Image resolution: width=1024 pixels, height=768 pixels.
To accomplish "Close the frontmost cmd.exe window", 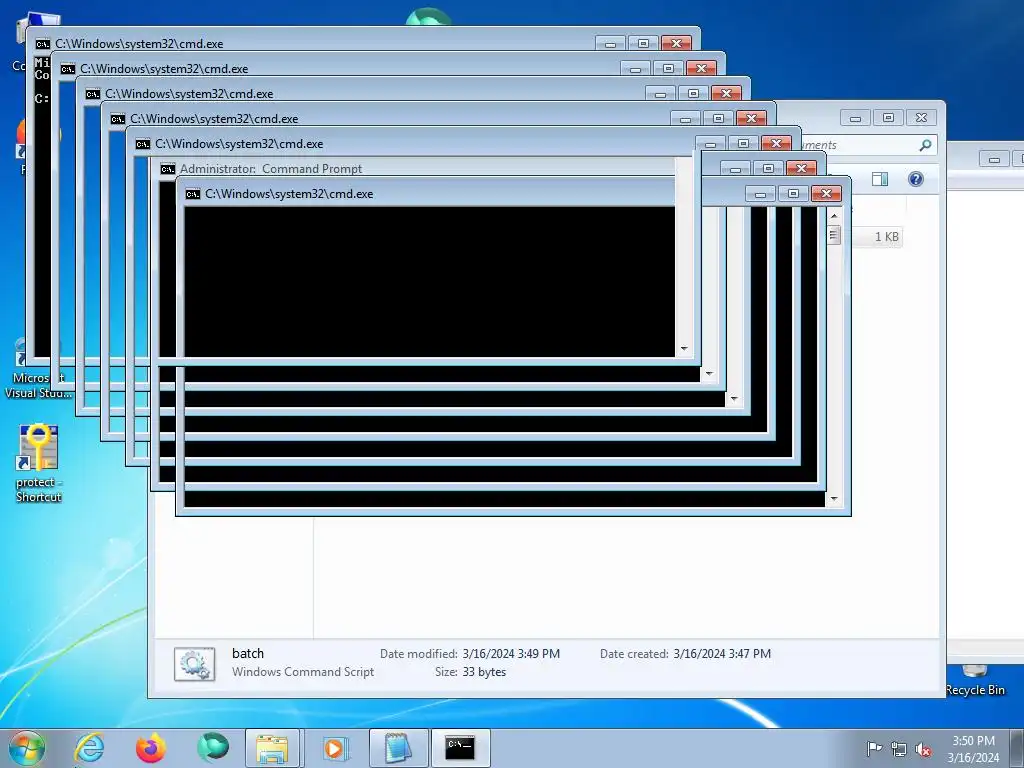I will coord(826,193).
